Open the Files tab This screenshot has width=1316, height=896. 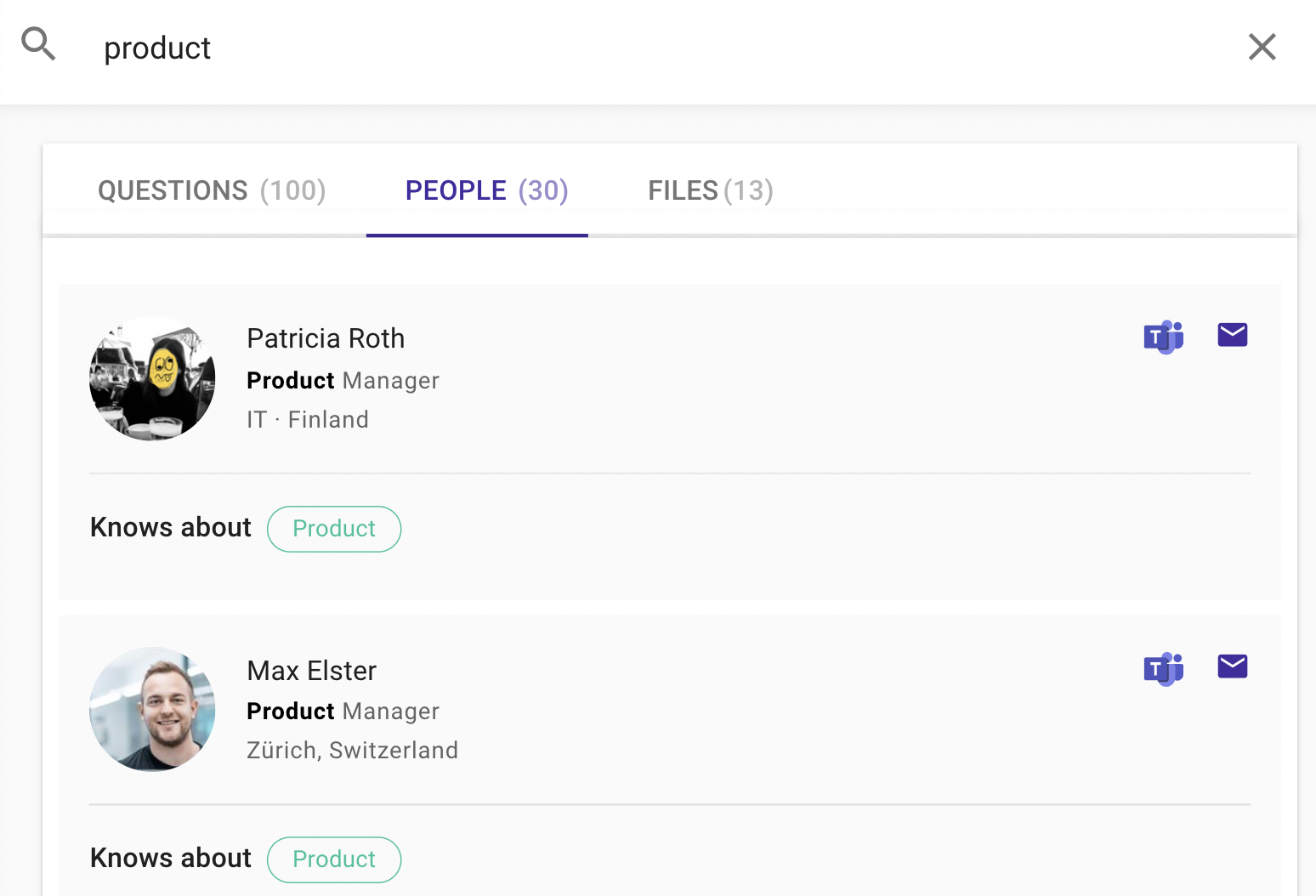click(x=710, y=190)
